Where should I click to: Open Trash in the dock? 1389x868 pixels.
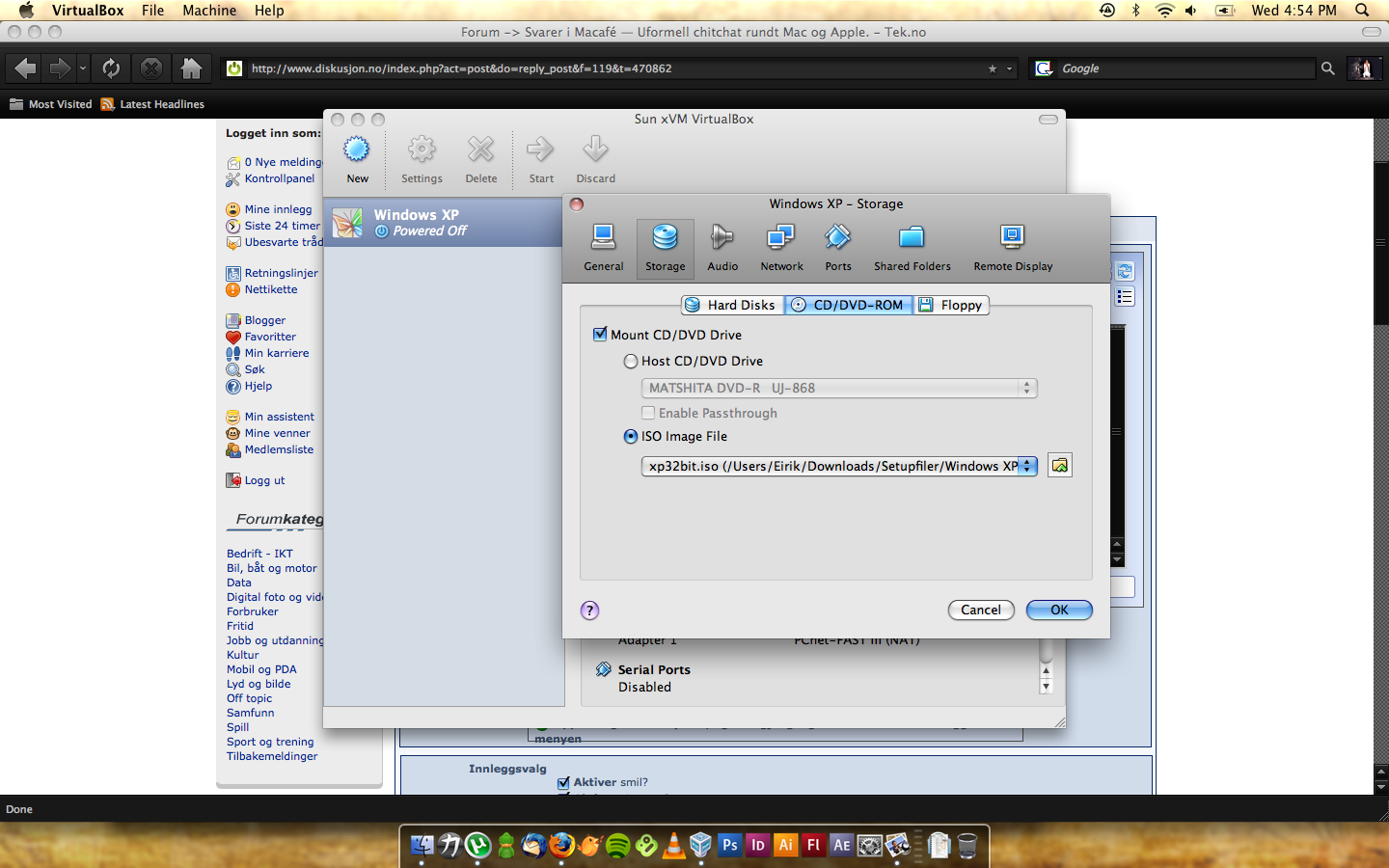tap(967, 846)
